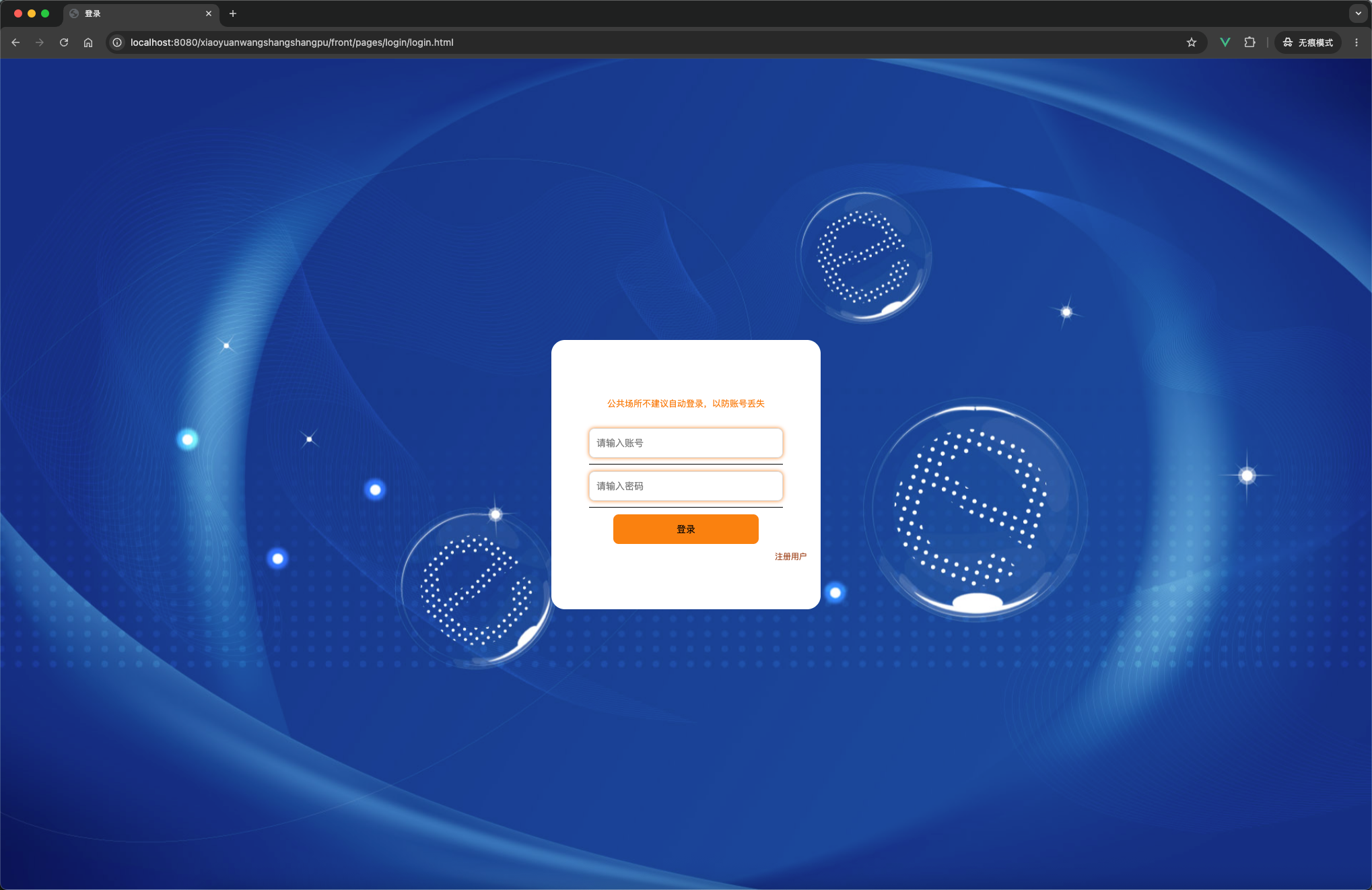1372x890 pixels.
Task: Open the Chrome three-dot menu
Action: point(1357,42)
